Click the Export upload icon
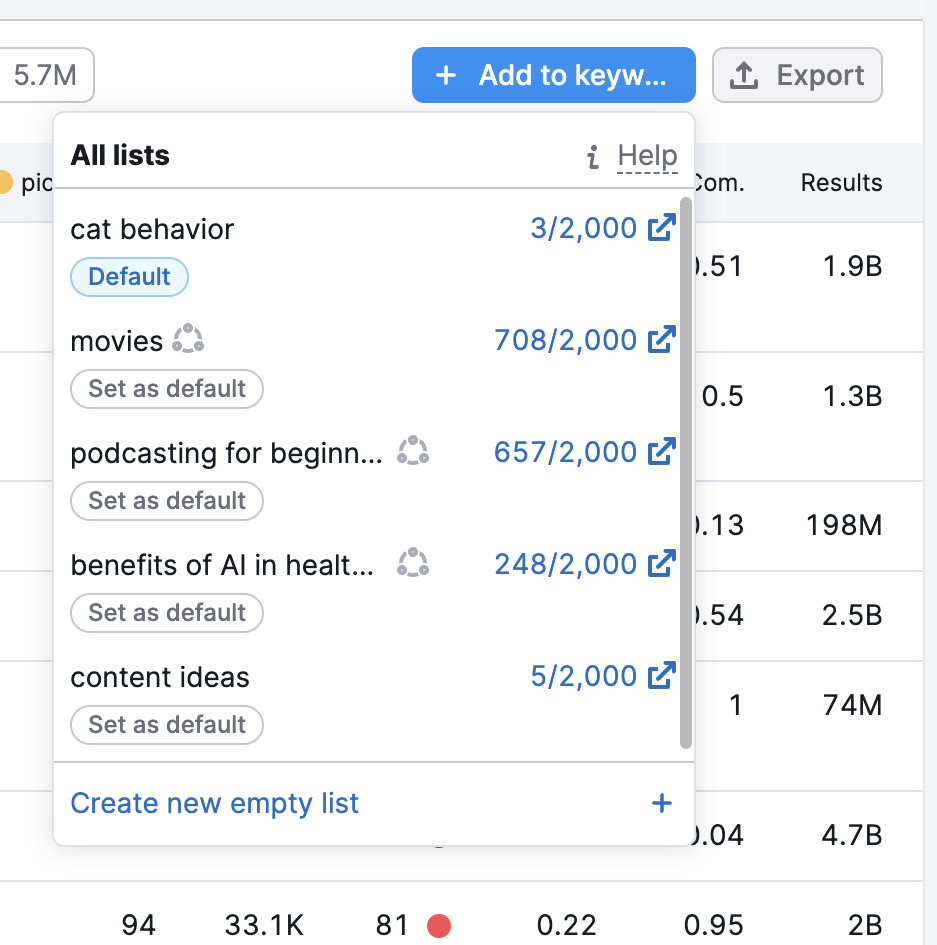Image resolution: width=937 pixels, height=945 pixels. click(x=744, y=75)
